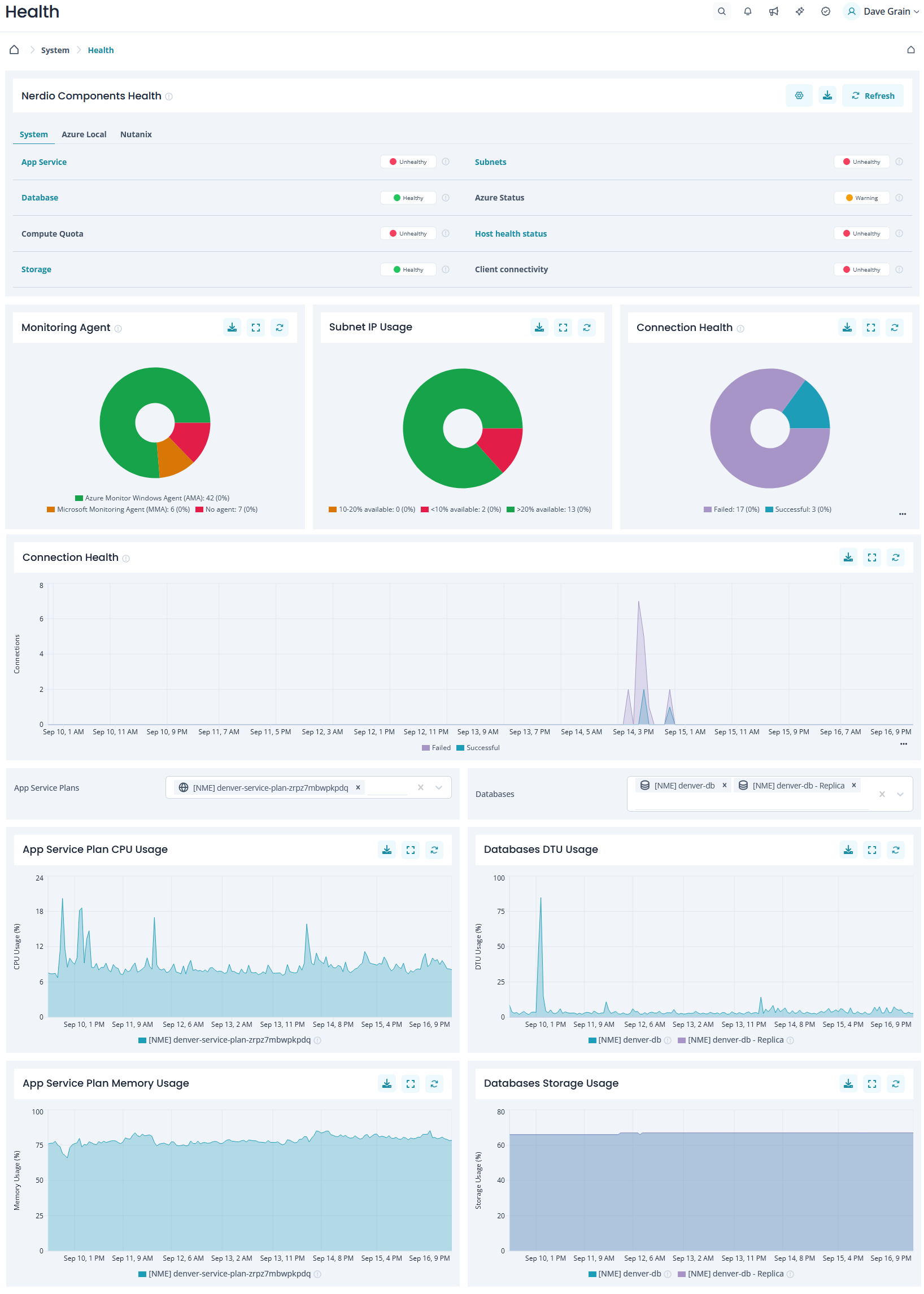Open the Database link
The width and height of the screenshot is (924, 1294).
pos(40,198)
